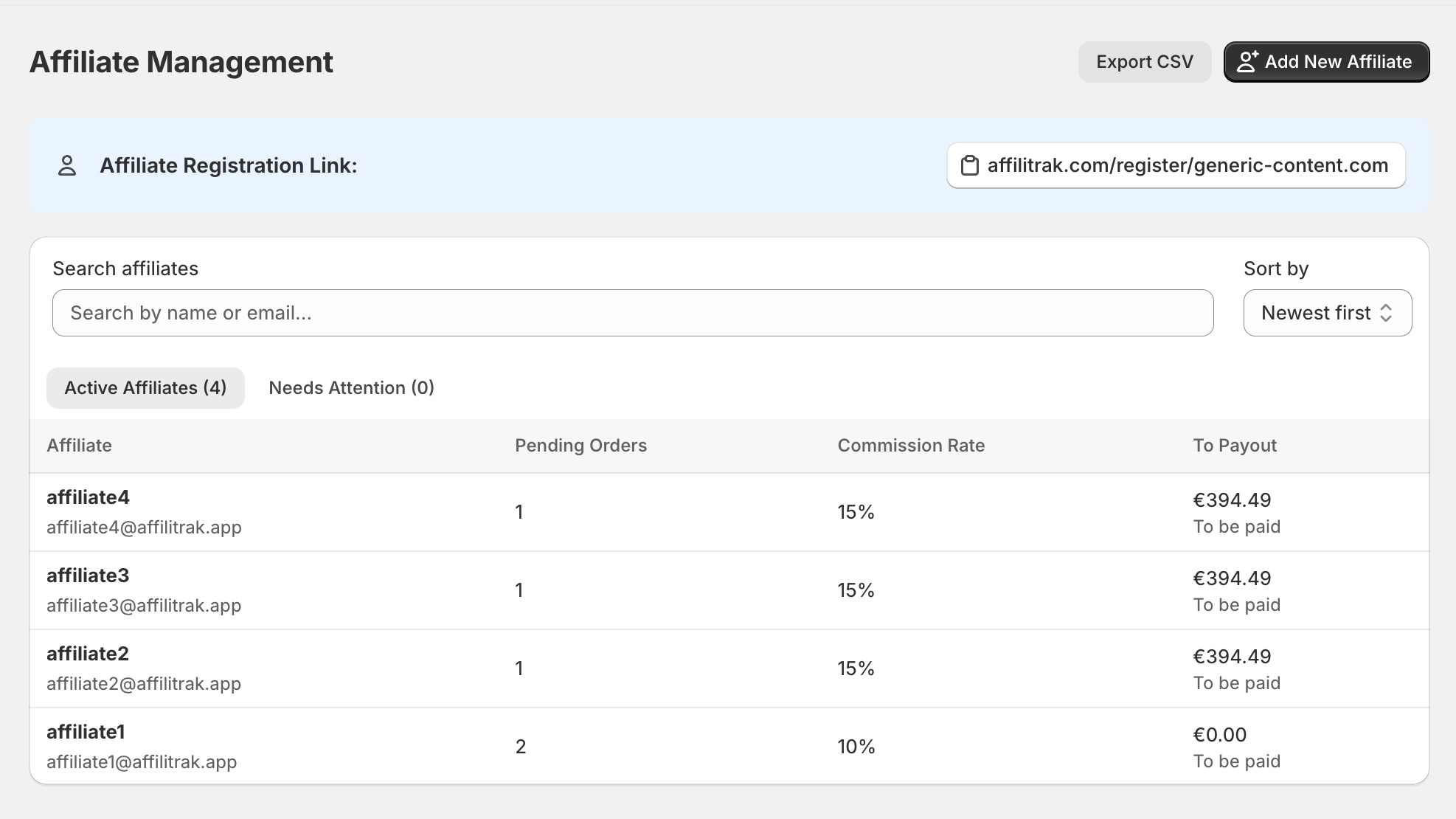Click the Commission Rate column header
The width and height of the screenshot is (1456, 819).
pos(911,446)
